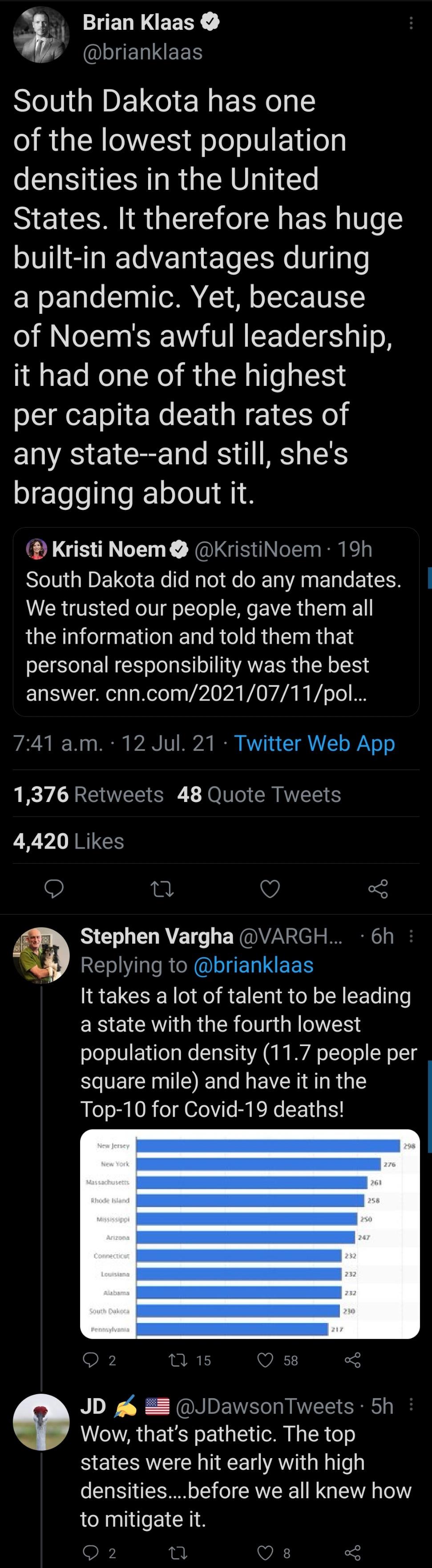The image size is (432, 1568).
Task: Retweet Brian Klaas's main tweet
Action: [162, 889]
